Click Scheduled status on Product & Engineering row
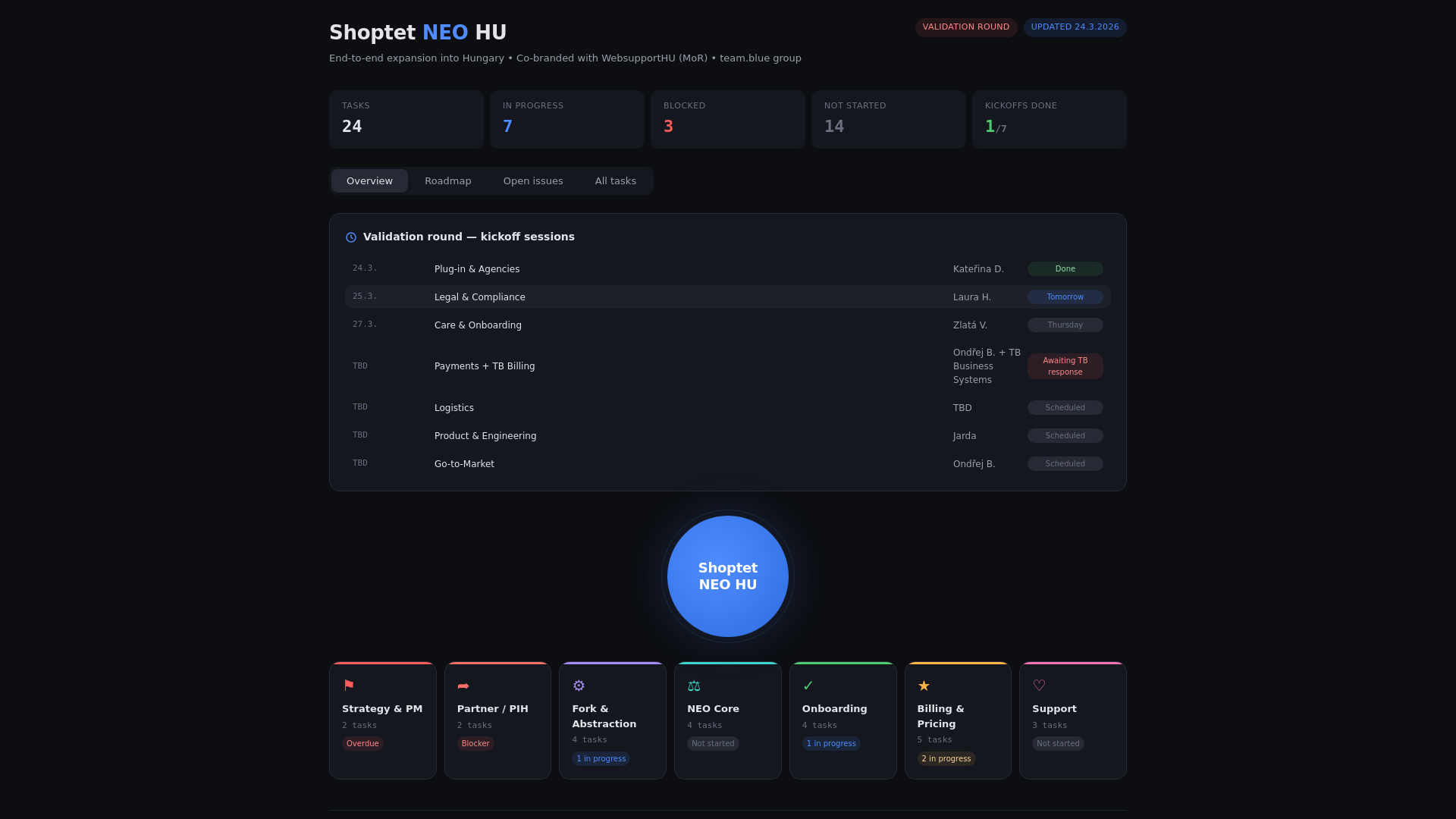The width and height of the screenshot is (1456, 819). click(x=1065, y=436)
